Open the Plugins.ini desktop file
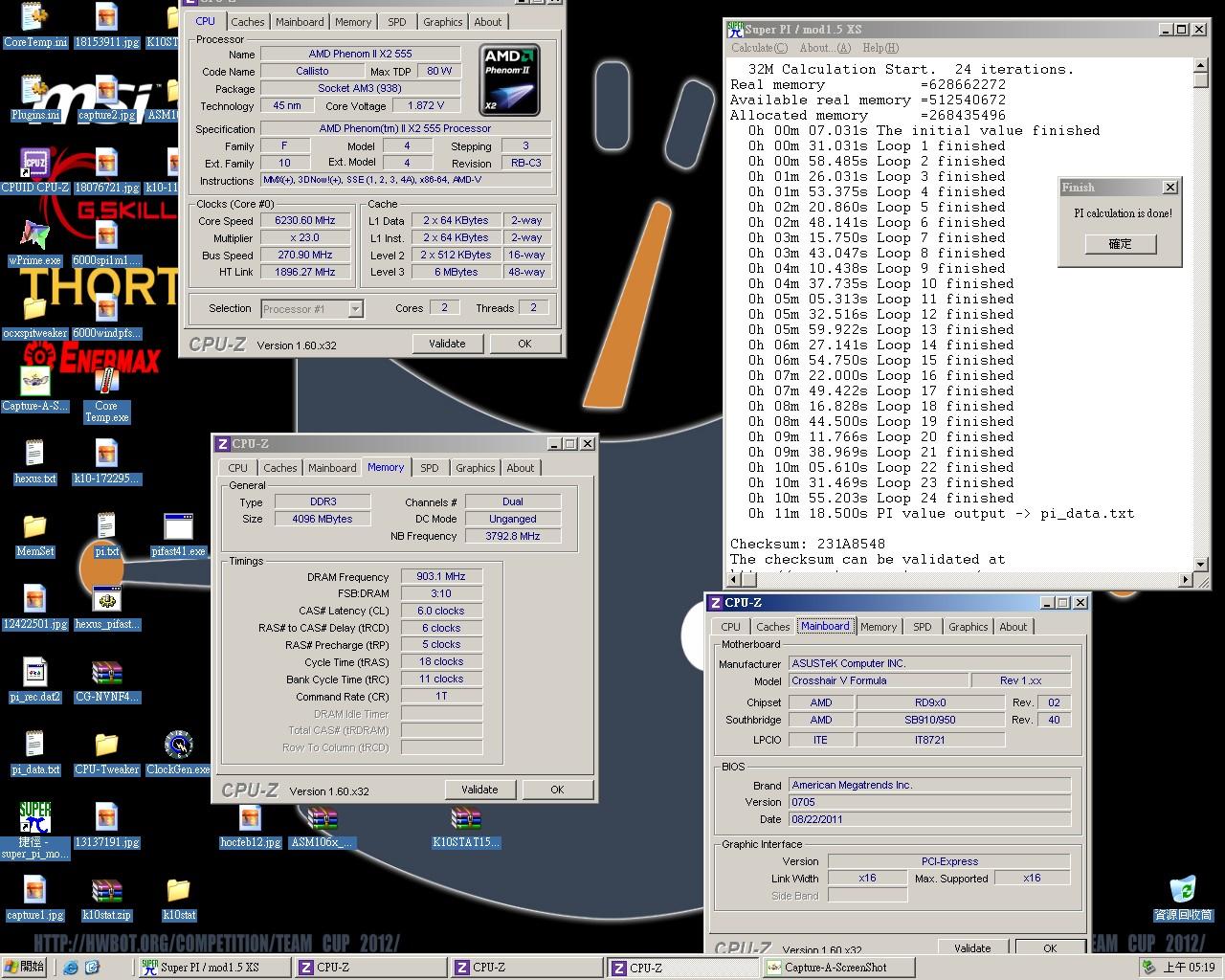This screenshot has height=980, width=1225. coord(34,98)
